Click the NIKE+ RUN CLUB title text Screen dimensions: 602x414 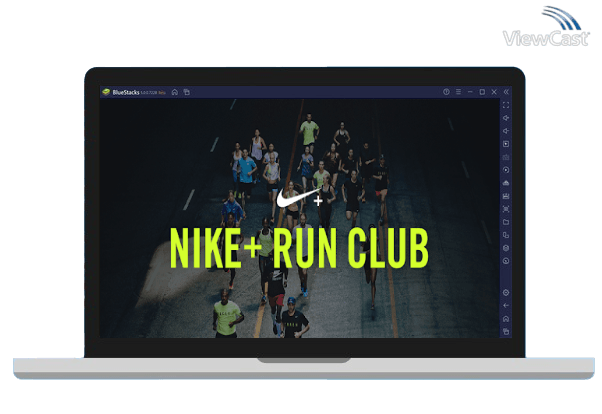[x=299, y=248]
